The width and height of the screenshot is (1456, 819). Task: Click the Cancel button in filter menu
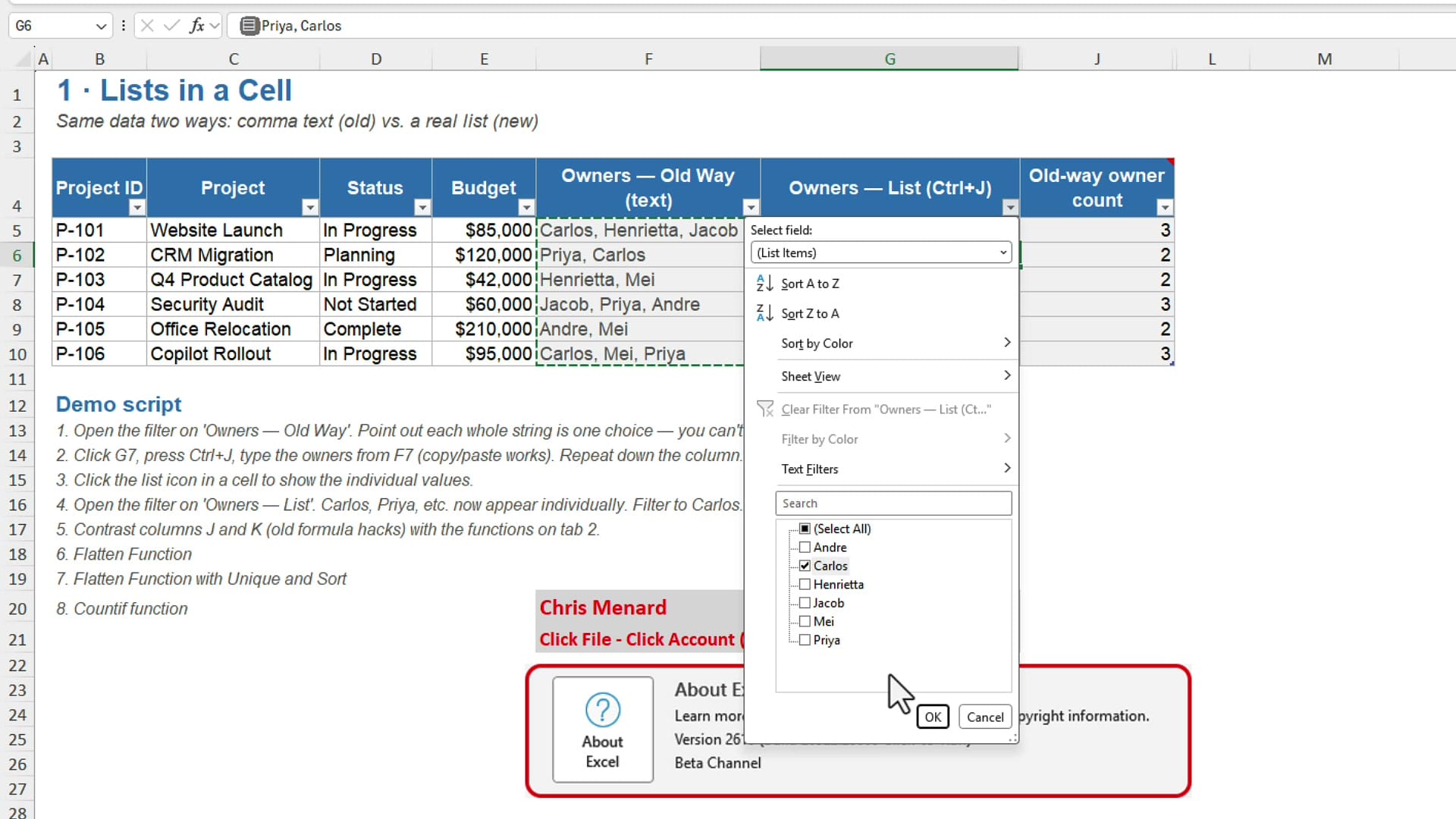985,717
